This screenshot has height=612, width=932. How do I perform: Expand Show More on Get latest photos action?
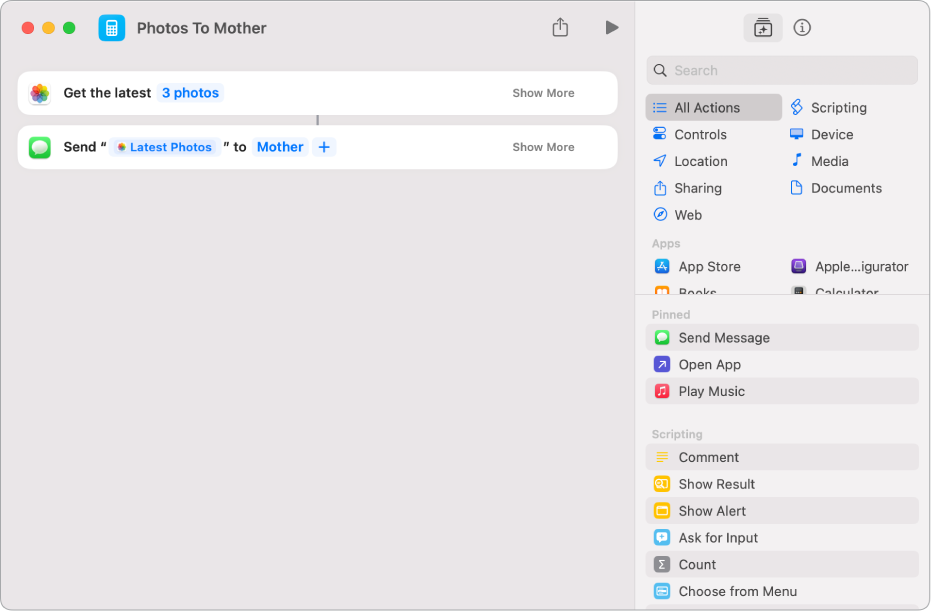click(543, 93)
